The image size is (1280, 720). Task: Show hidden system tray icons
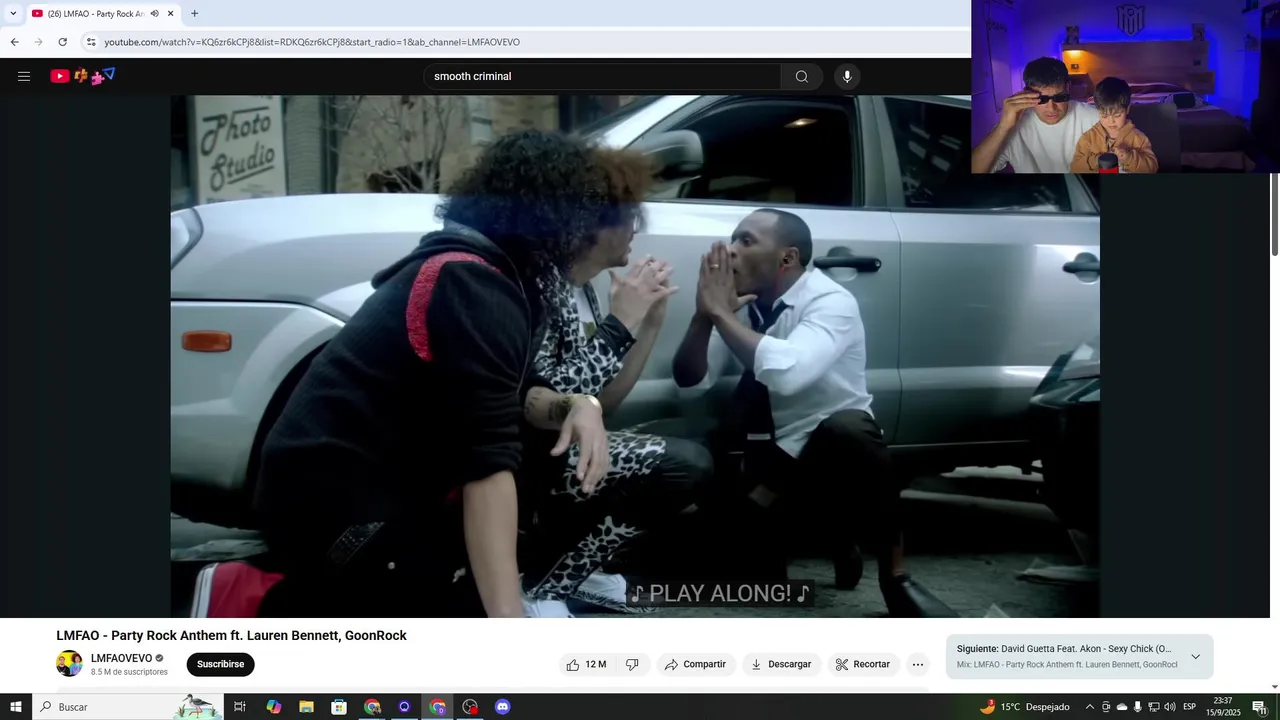pos(1090,707)
